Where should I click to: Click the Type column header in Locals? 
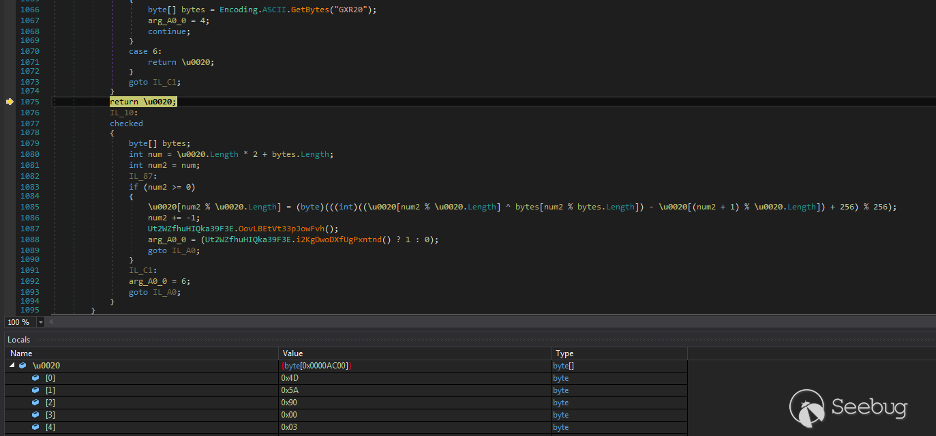click(565, 353)
